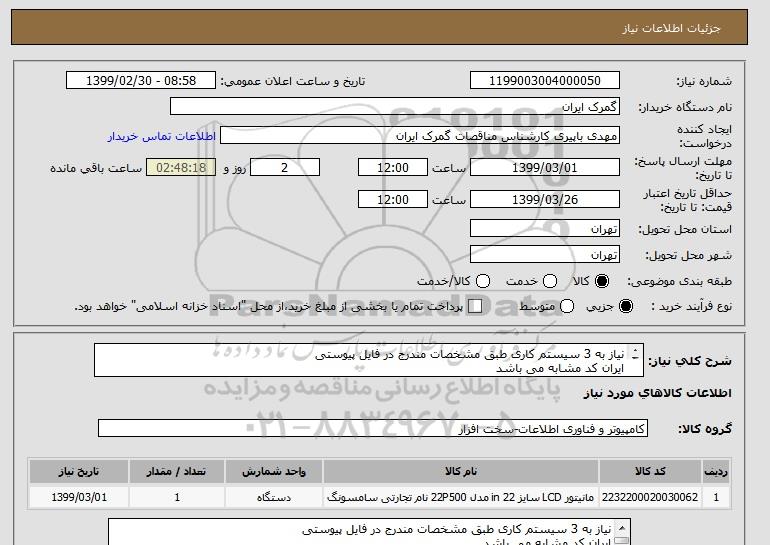
Task: Select the جزیی purchase type radio
Action: pyautogui.click(x=626, y=306)
